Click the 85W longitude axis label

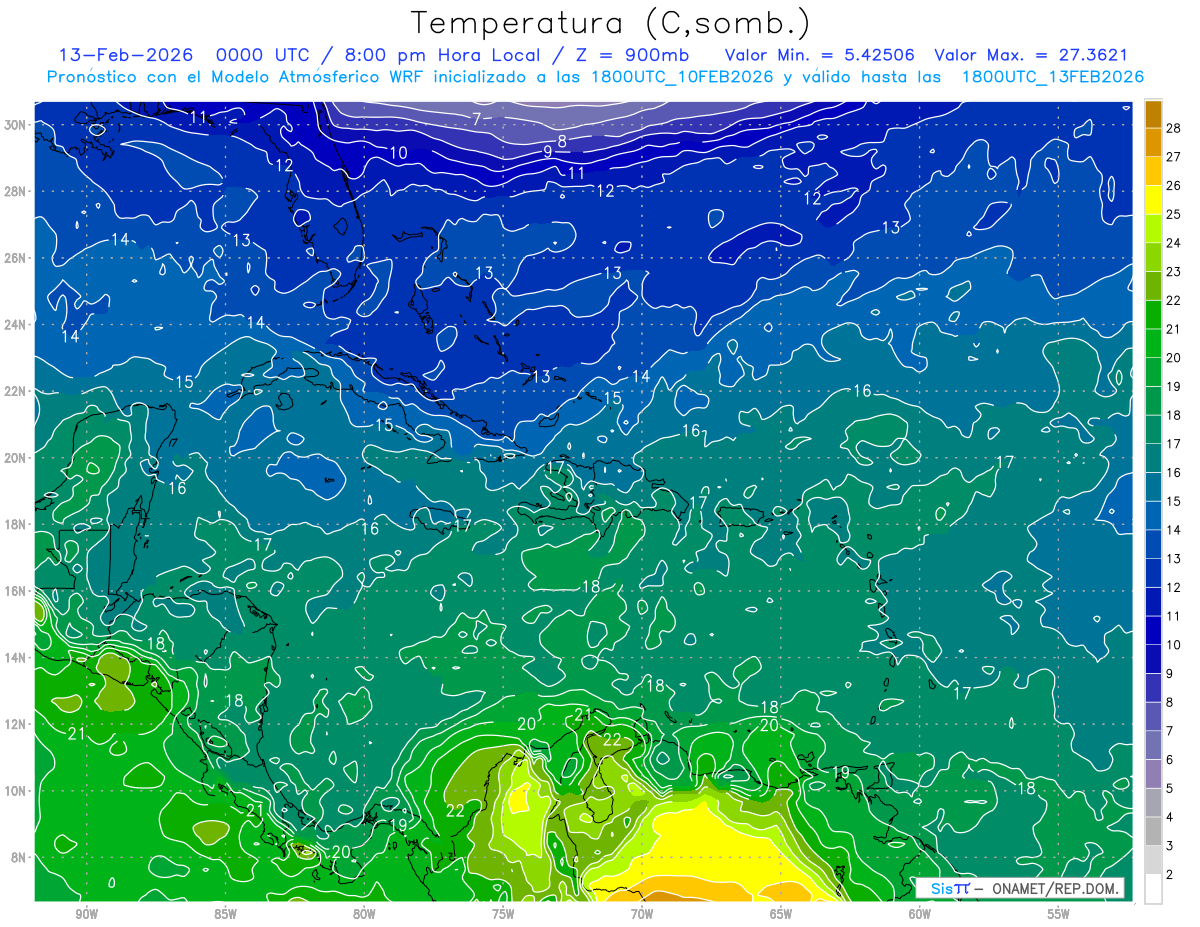click(x=226, y=914)
